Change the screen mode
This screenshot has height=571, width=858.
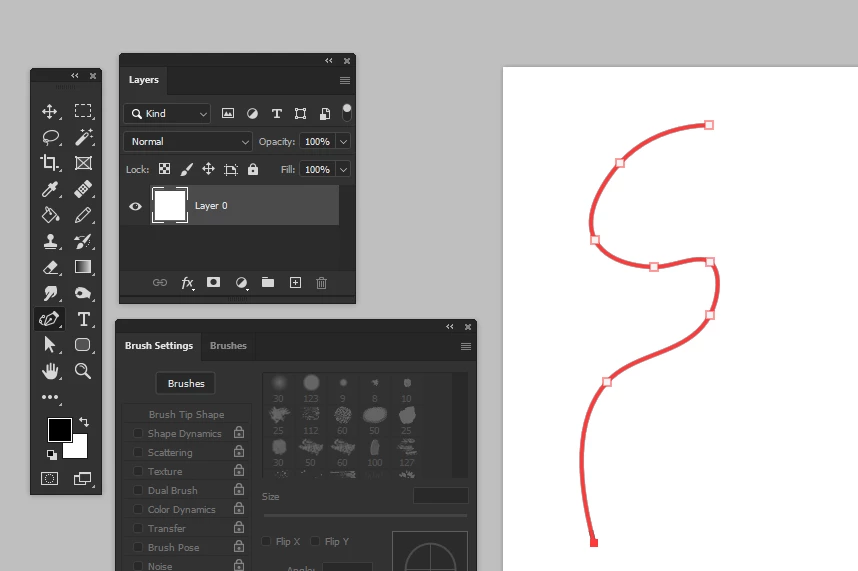coord(83,479)
